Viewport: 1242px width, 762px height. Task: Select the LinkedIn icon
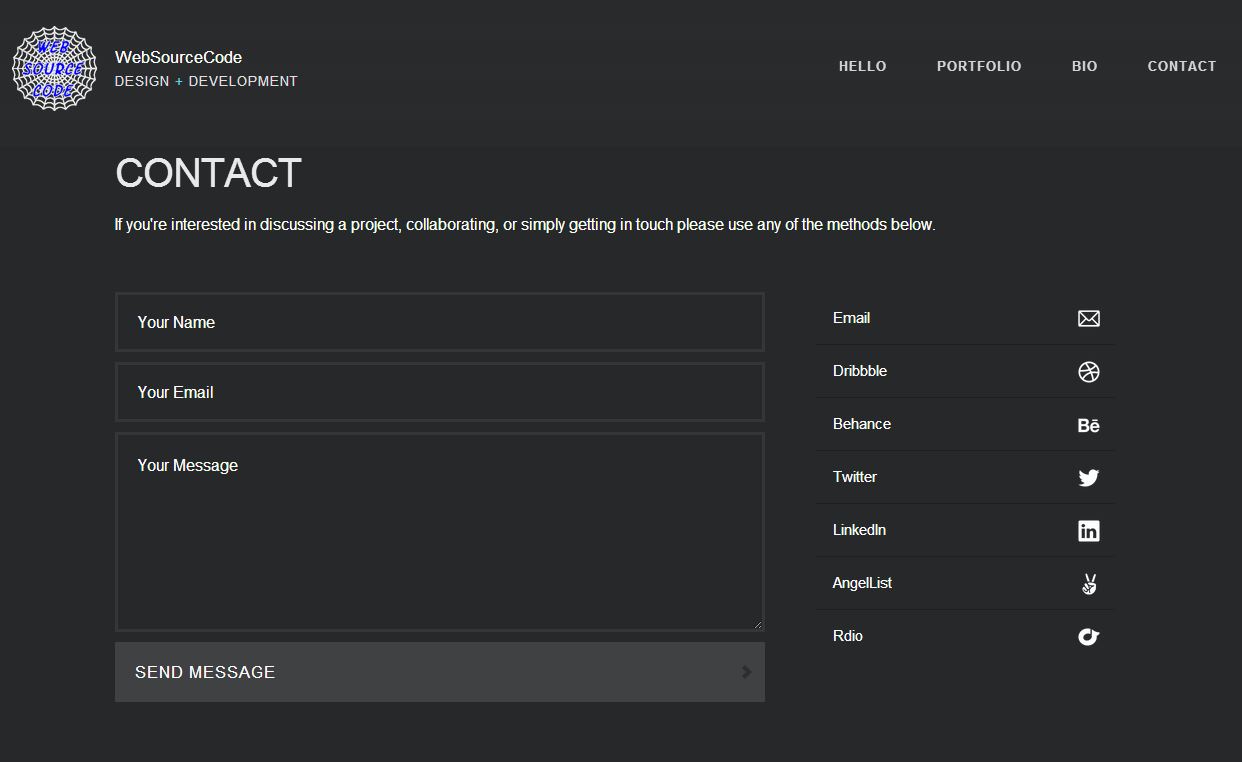pyautogui.click(x=1088, y=530)
